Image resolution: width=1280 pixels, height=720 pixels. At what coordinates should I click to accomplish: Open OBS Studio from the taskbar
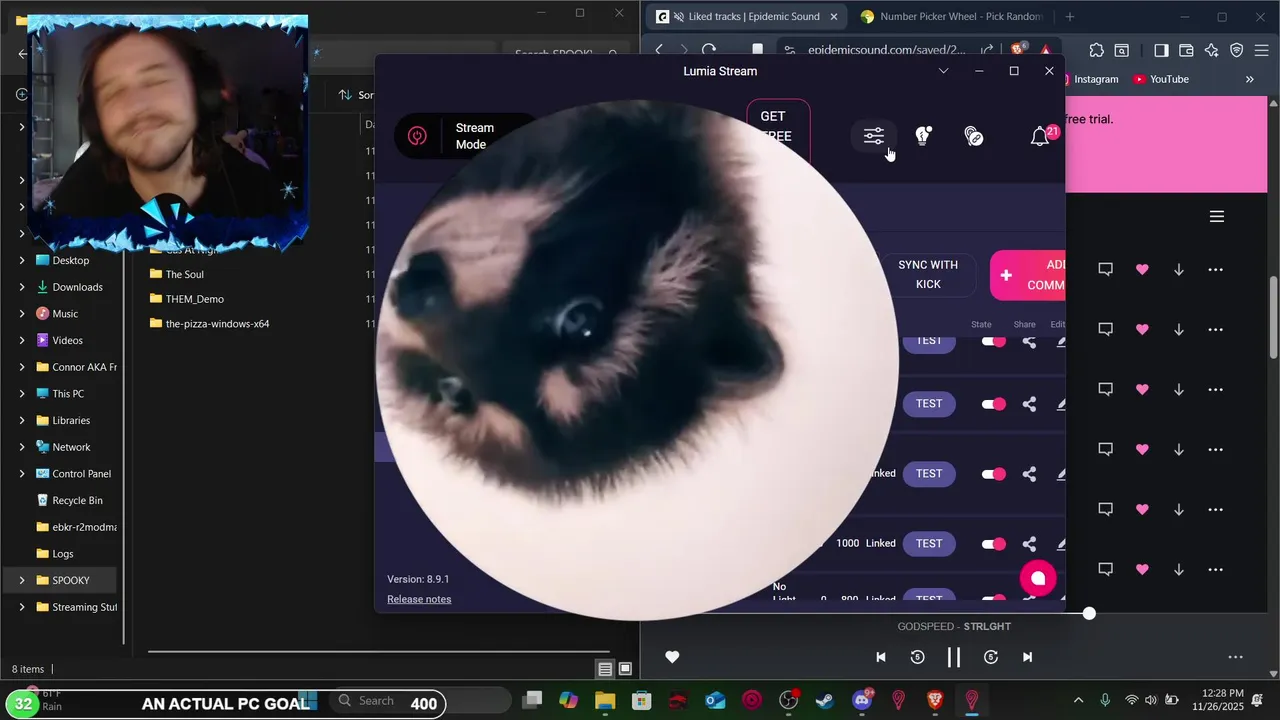point(789,701)
